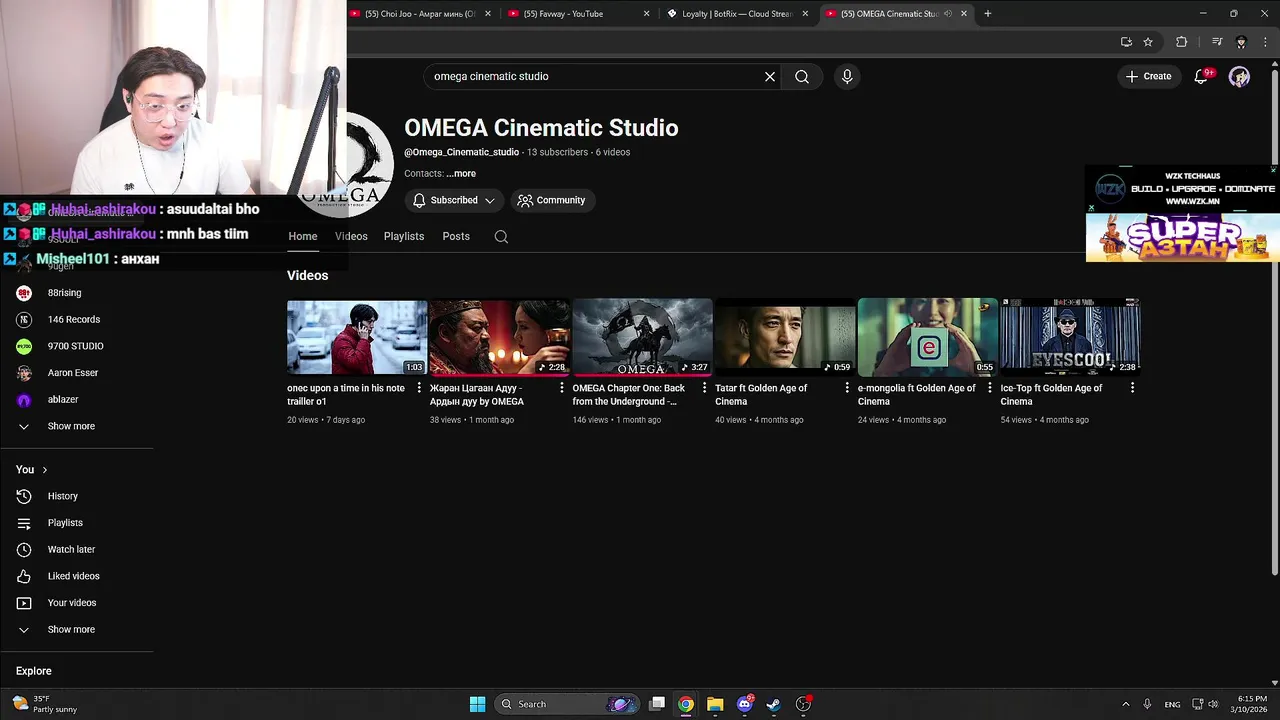Switch to the channel Home tab
Screen dimensions: 1280x720
tap(303, 237)
